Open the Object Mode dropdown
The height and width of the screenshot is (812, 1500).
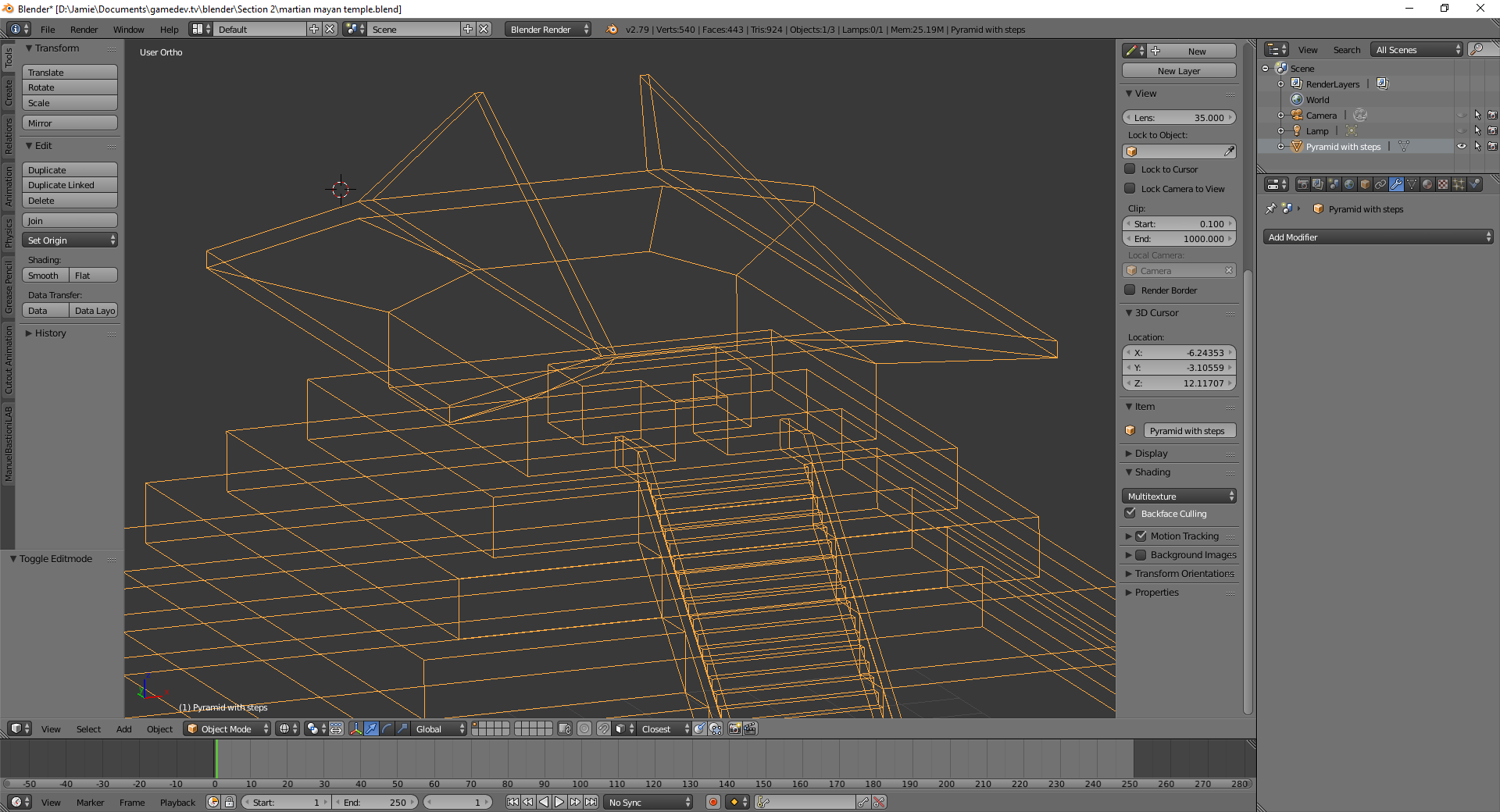click(227, 728)
